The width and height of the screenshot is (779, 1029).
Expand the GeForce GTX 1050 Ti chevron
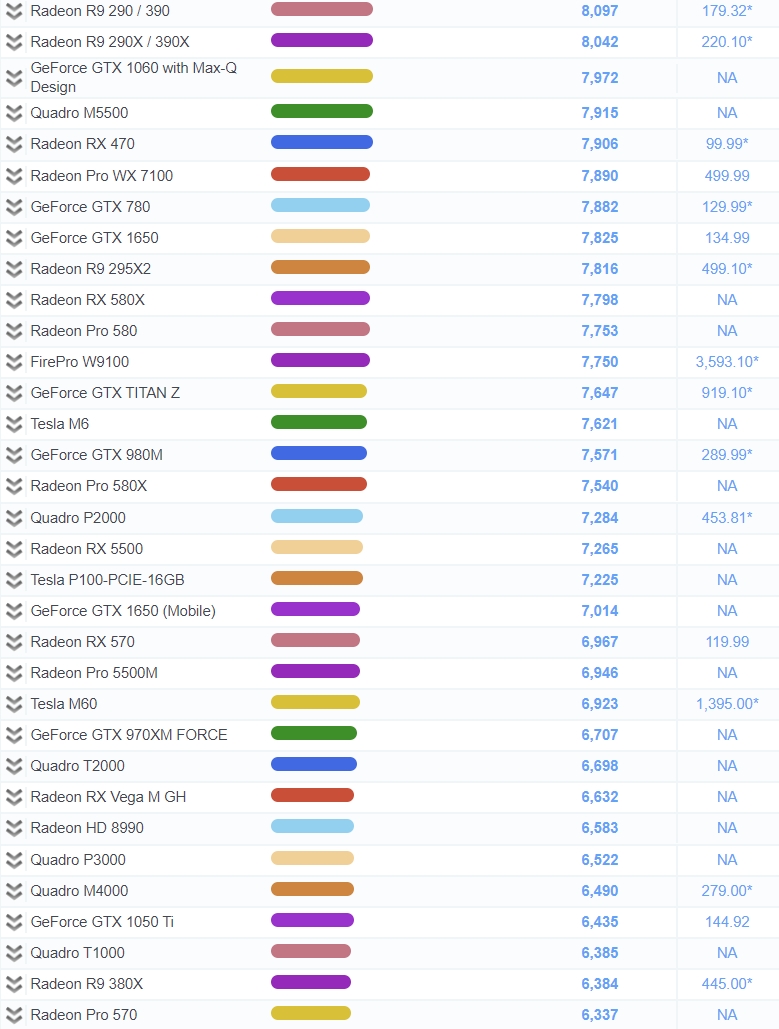point(14,922)
